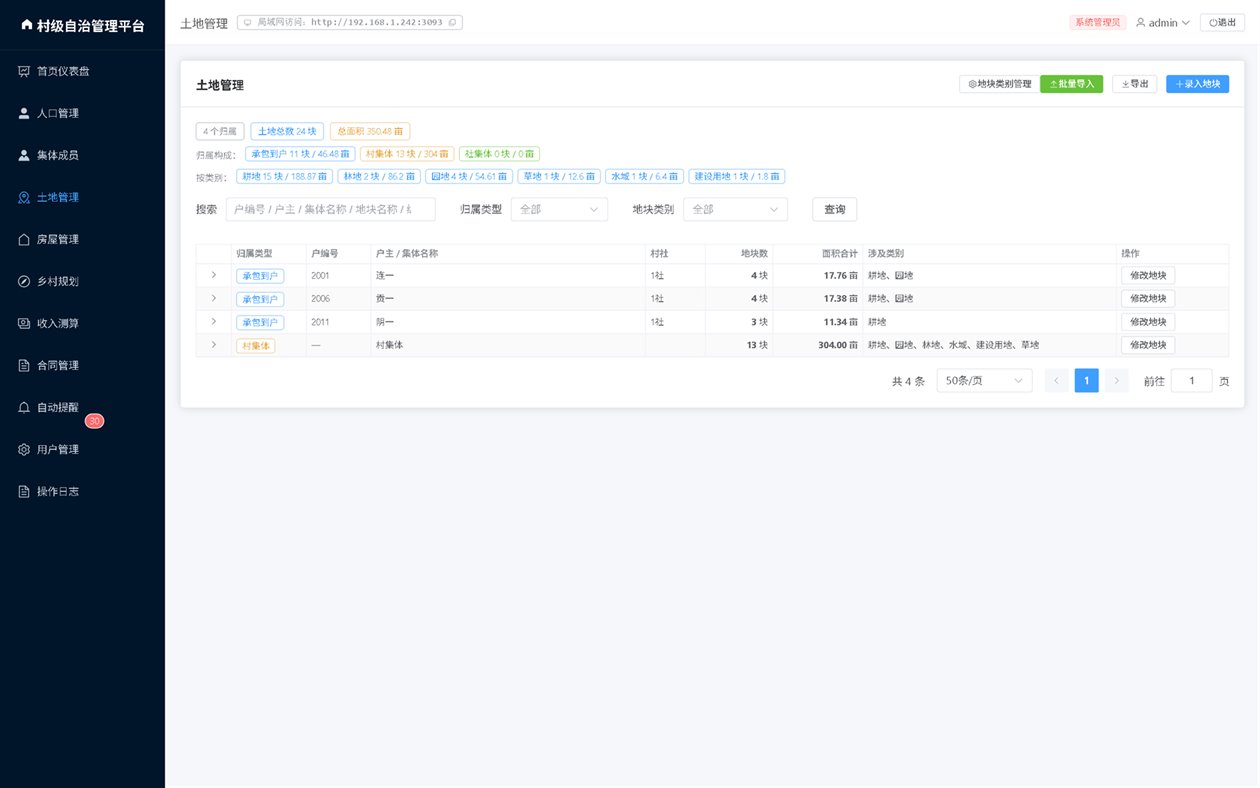Open the admin user menu
1260x788 pixels.
[1162, 22]
